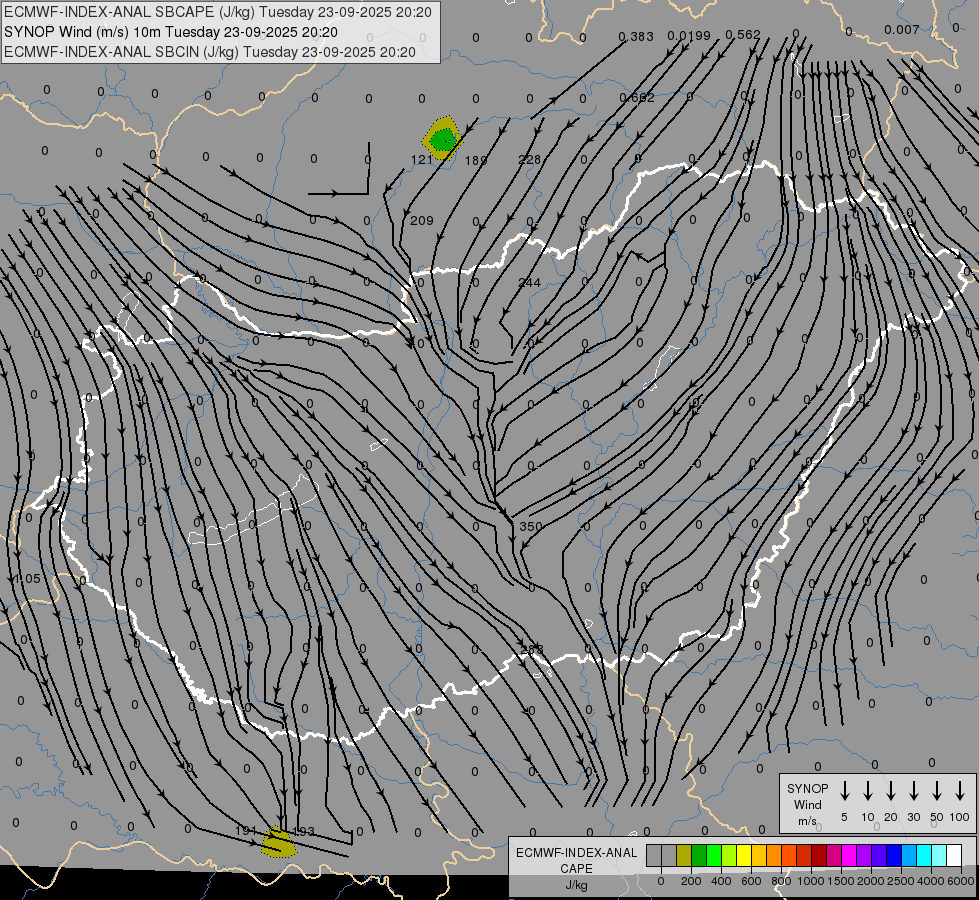
Task: Pick the magenta swatch after 1500
Action: 849,856
